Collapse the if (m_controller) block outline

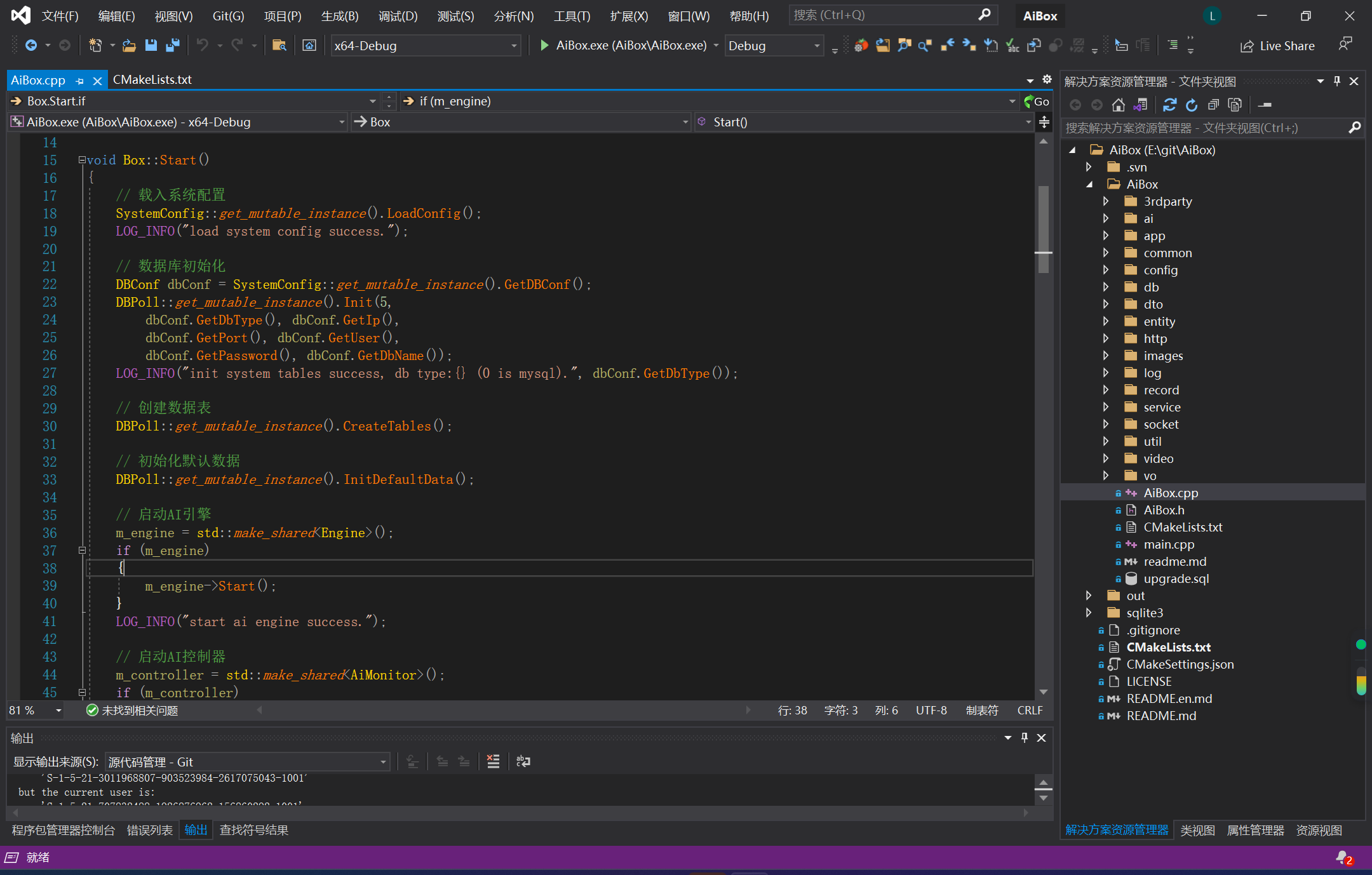tap(81, 692)
